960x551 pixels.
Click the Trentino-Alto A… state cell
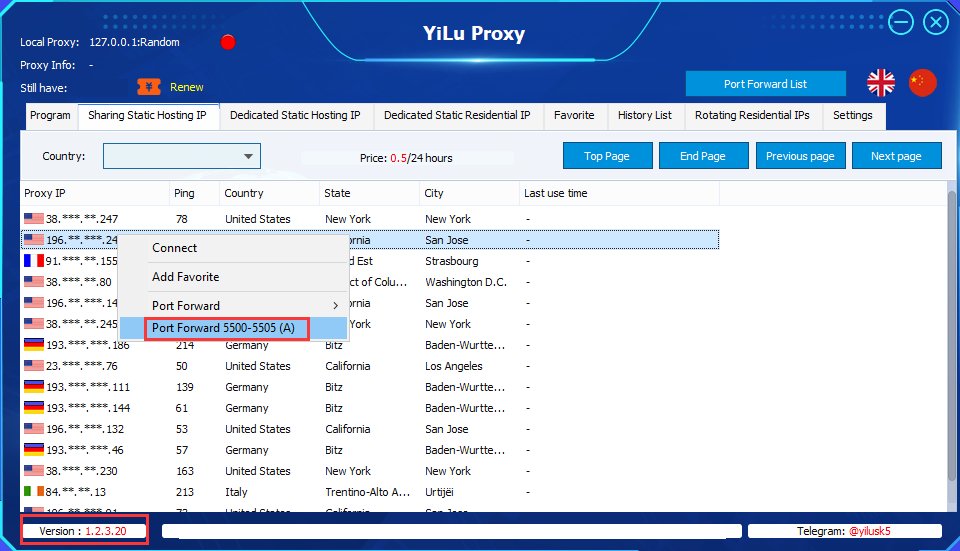click(367, 492)
